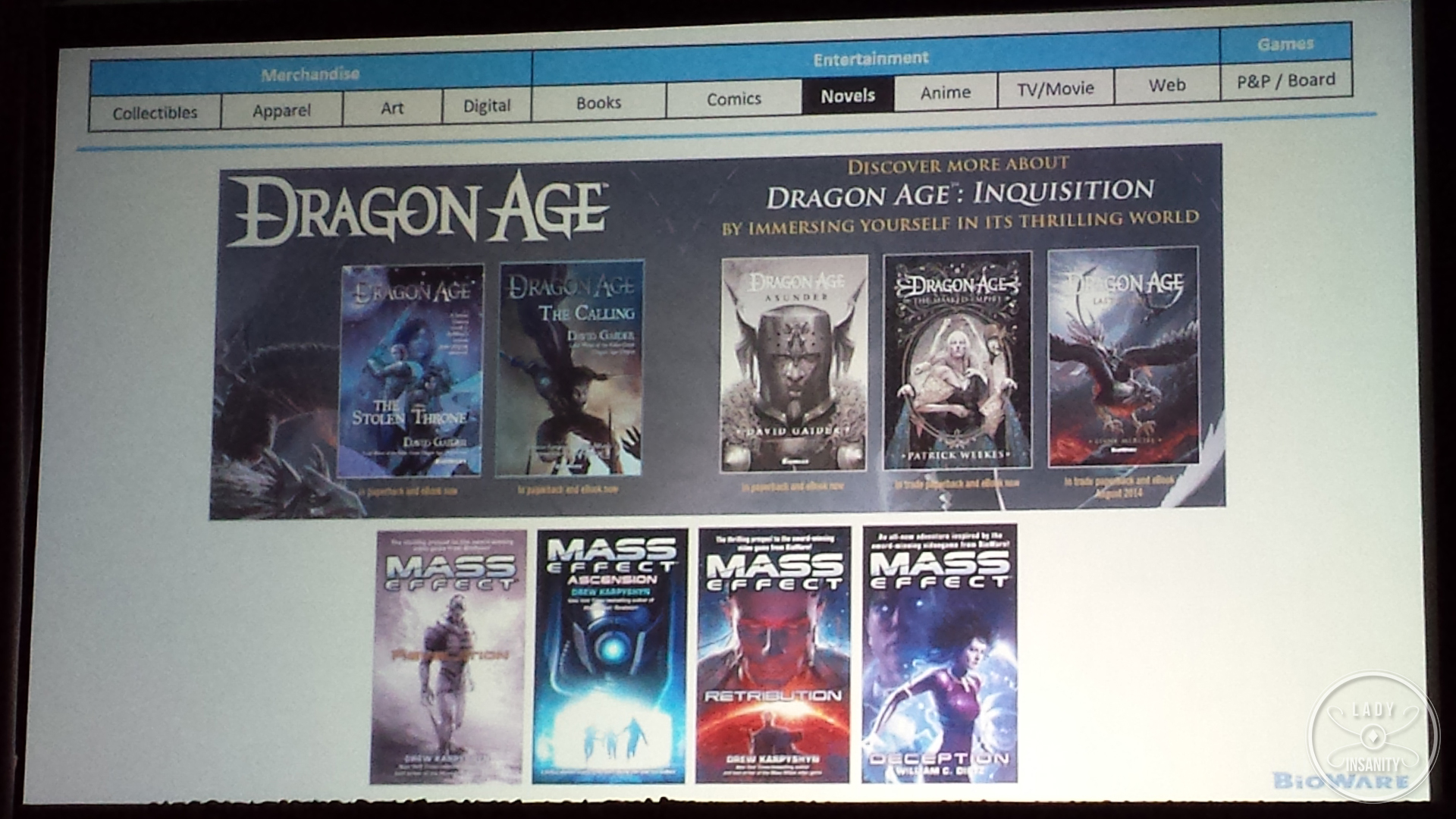Screen dimensions: 1456x819
Task: Switch to the Comics tab
Action: (x=733, y=99)
